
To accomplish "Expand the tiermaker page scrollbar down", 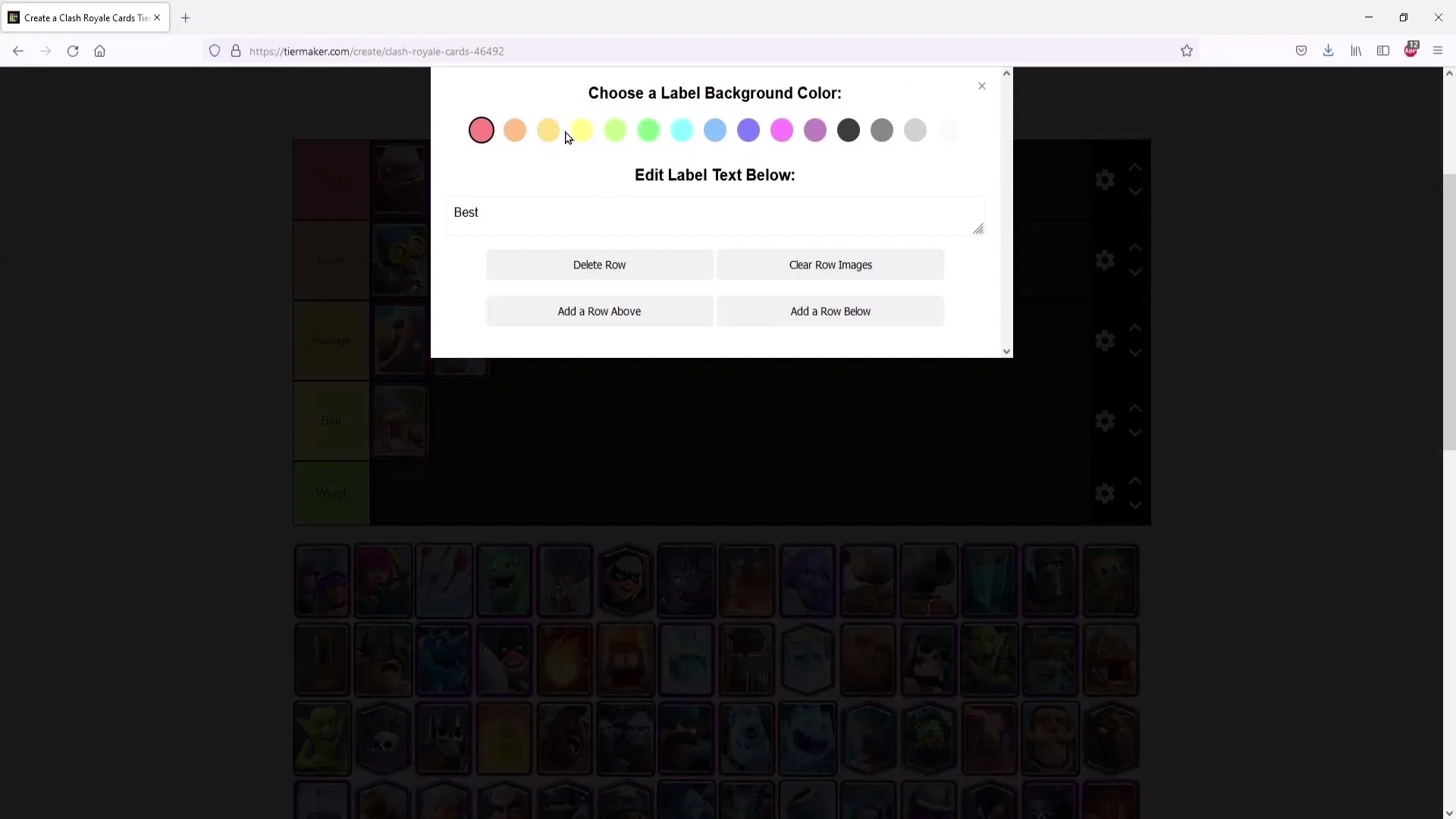I will click(1006, 351).
